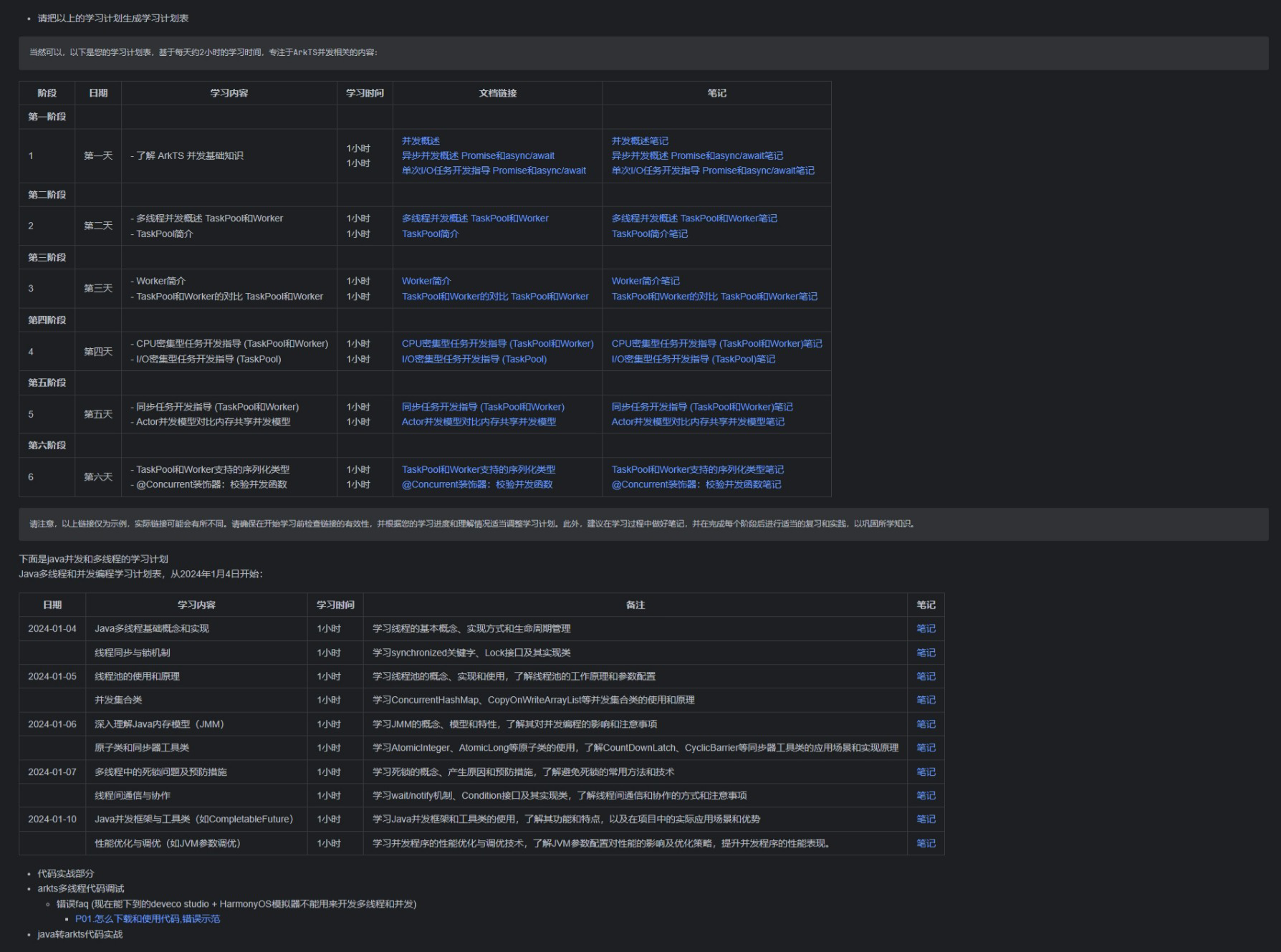Open Worker简介 link in 文档链接 column
The width and height of the screenshot is (1281, 952).
426,282
